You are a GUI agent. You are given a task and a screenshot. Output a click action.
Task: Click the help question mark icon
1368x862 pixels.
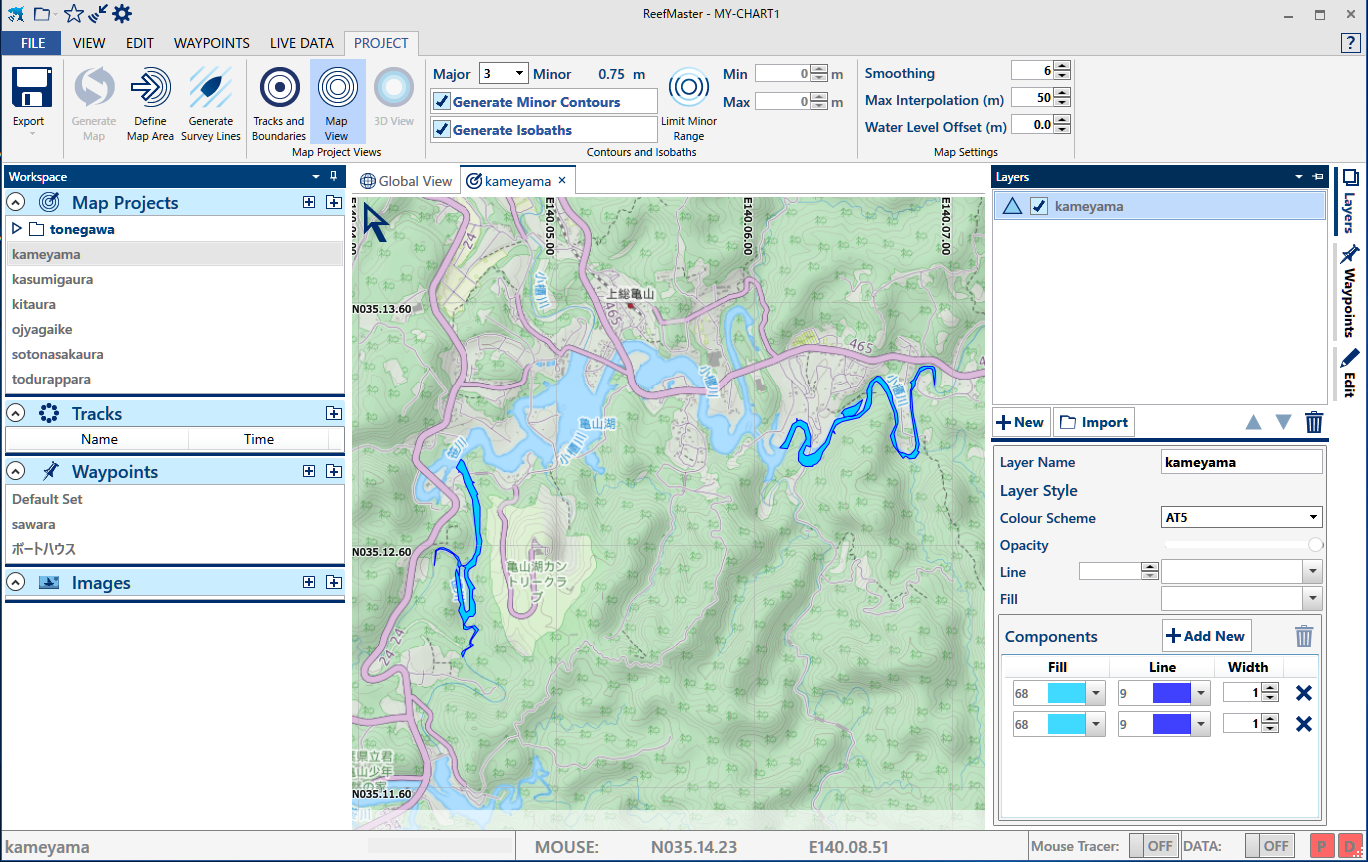tap(1350, 42)
